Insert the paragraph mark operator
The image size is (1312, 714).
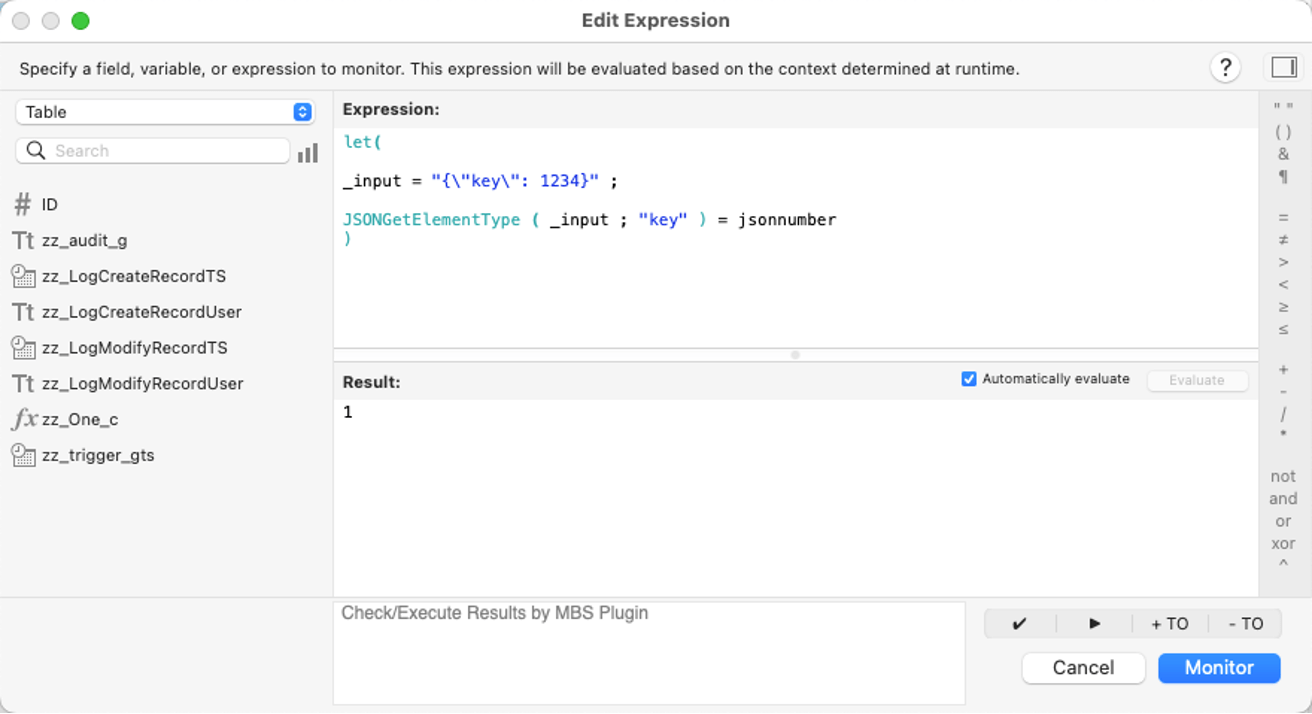pyautogui.click(x=1283, y=177)
